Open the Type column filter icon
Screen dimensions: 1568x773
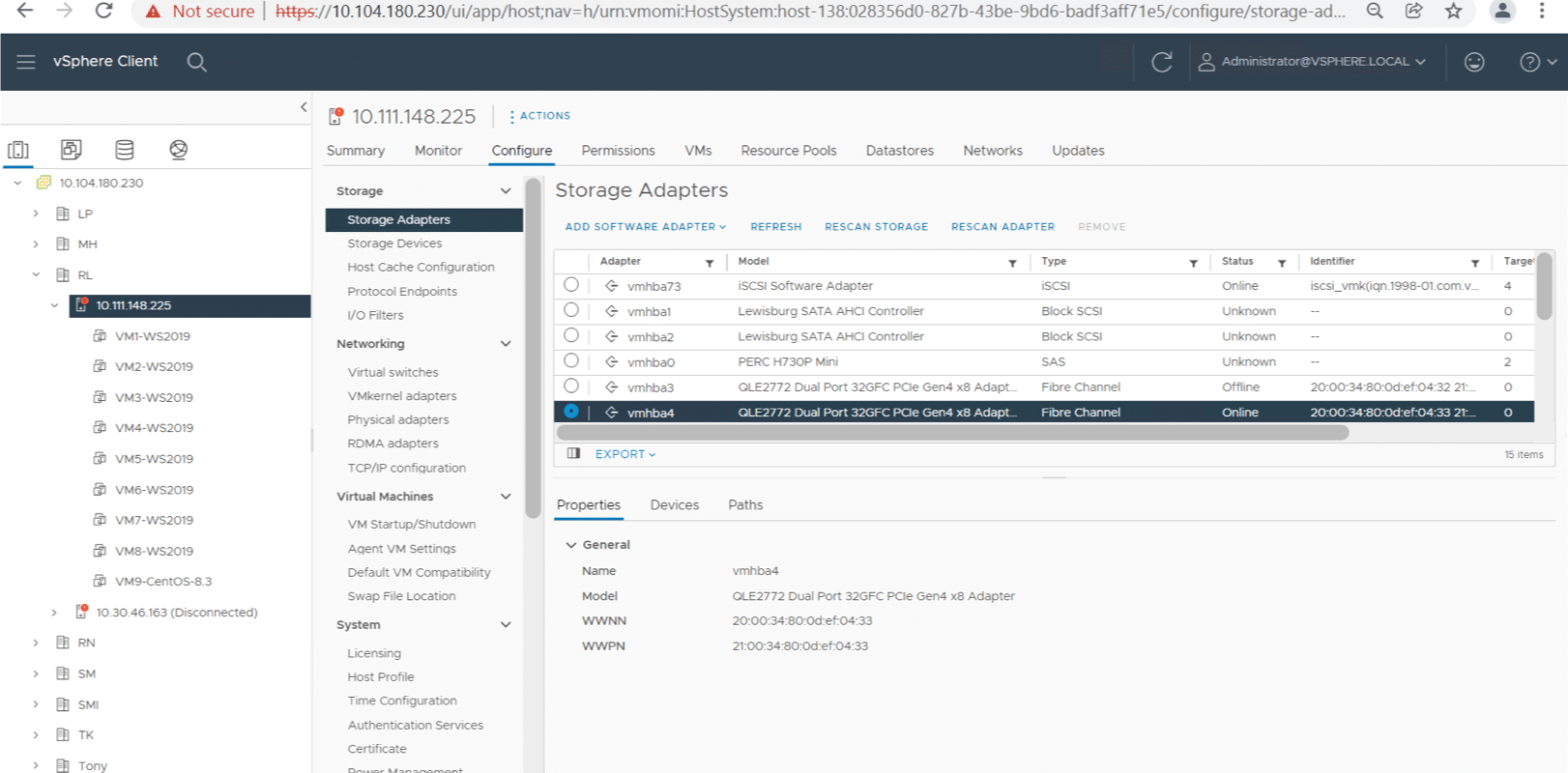point(1193,263)
